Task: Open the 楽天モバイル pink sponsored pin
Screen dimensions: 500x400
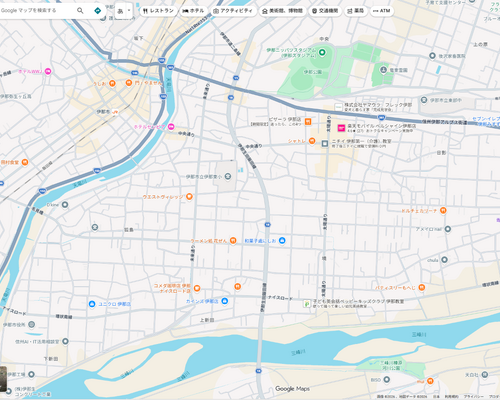Action: click(x=341, y=128)
